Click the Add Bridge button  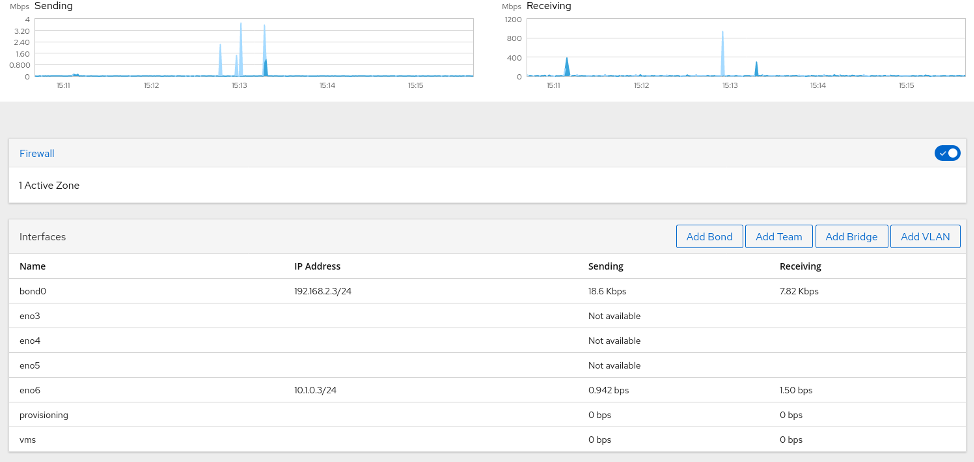point(851,237)
